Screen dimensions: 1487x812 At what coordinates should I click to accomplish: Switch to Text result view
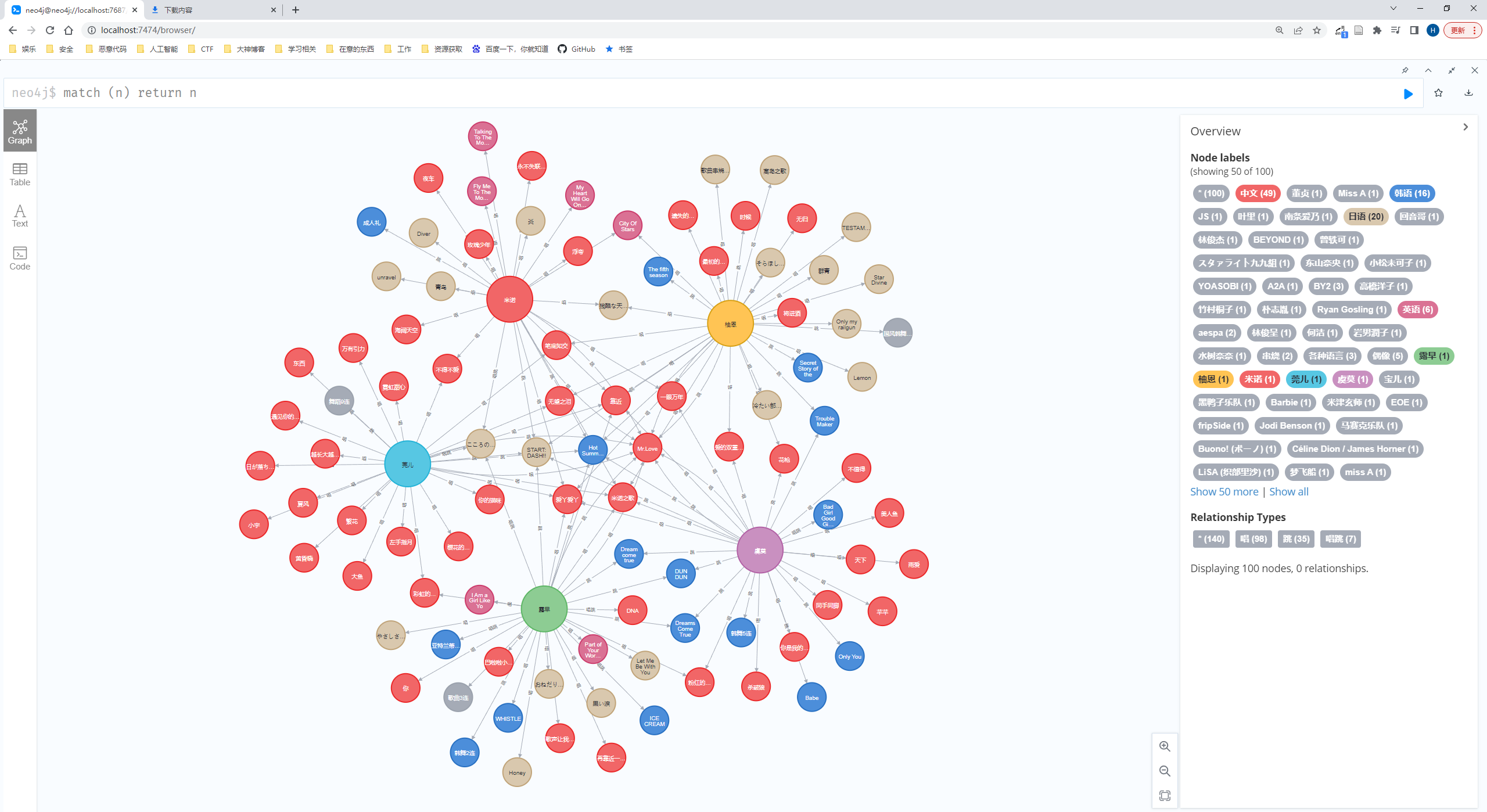tap(20, 215)
